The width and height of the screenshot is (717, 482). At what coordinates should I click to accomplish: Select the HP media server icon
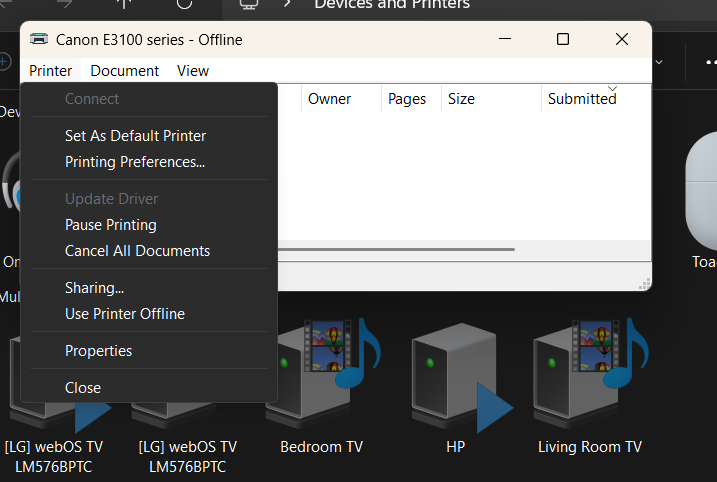462,377
